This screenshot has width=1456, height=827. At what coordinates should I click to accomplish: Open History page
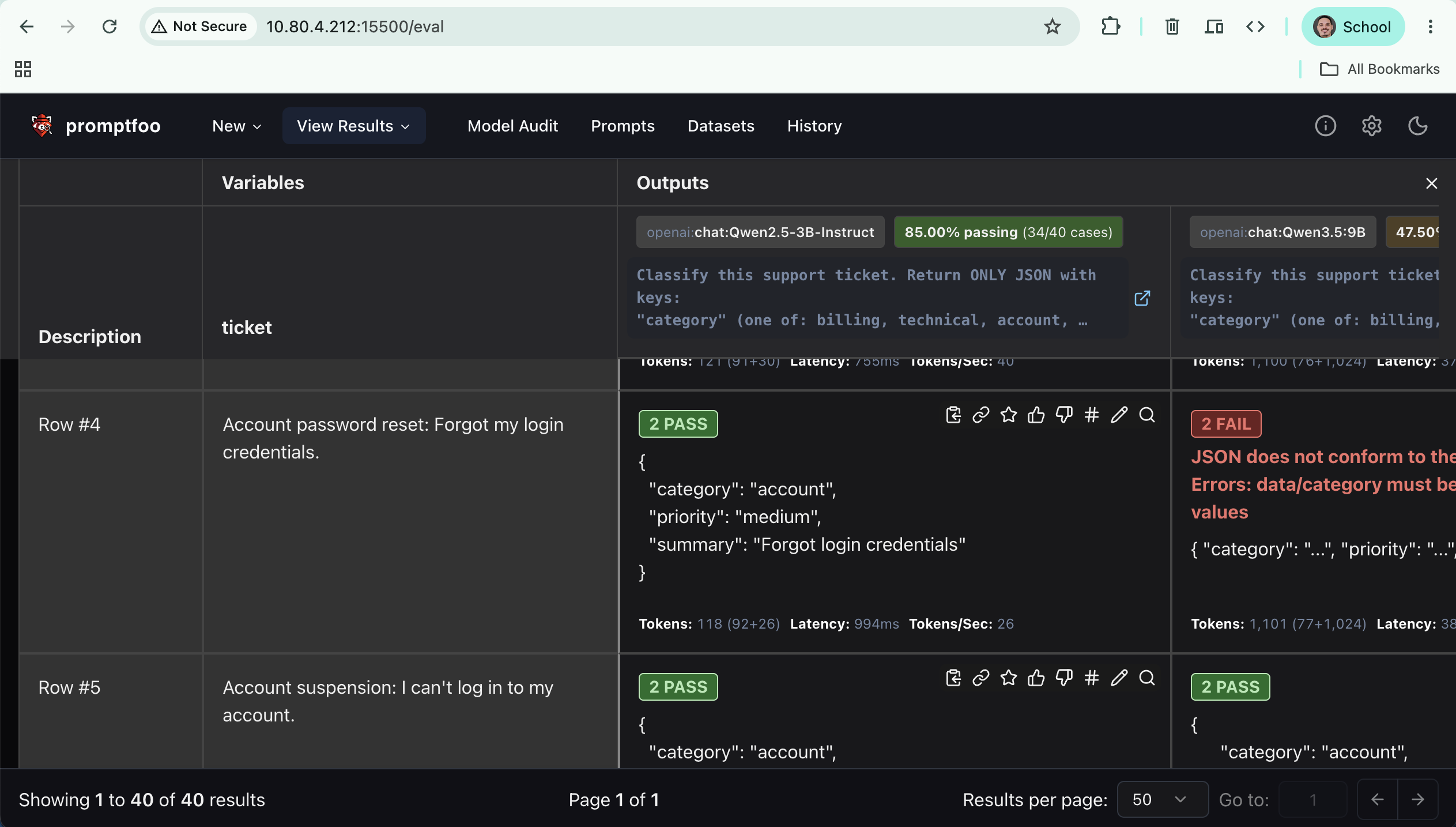(x=814, y=126)
